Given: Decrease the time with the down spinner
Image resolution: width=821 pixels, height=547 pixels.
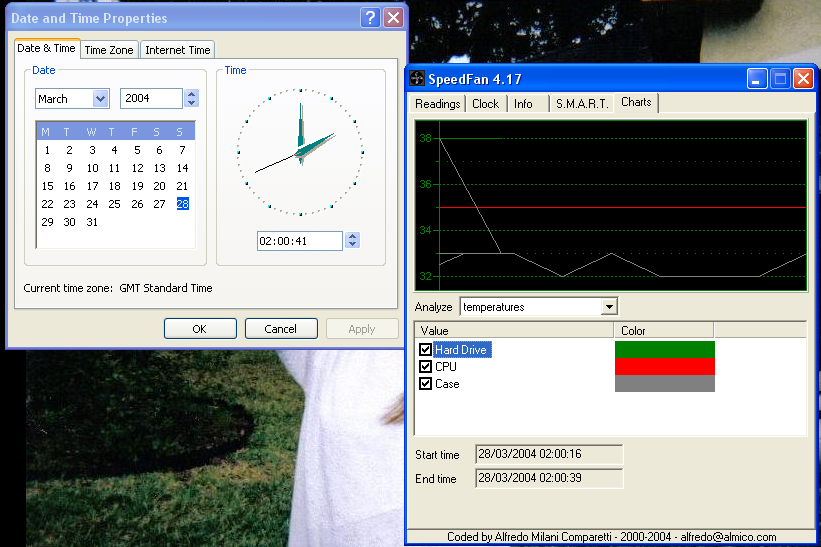Looking at the screenshot, I should point(352,245).
